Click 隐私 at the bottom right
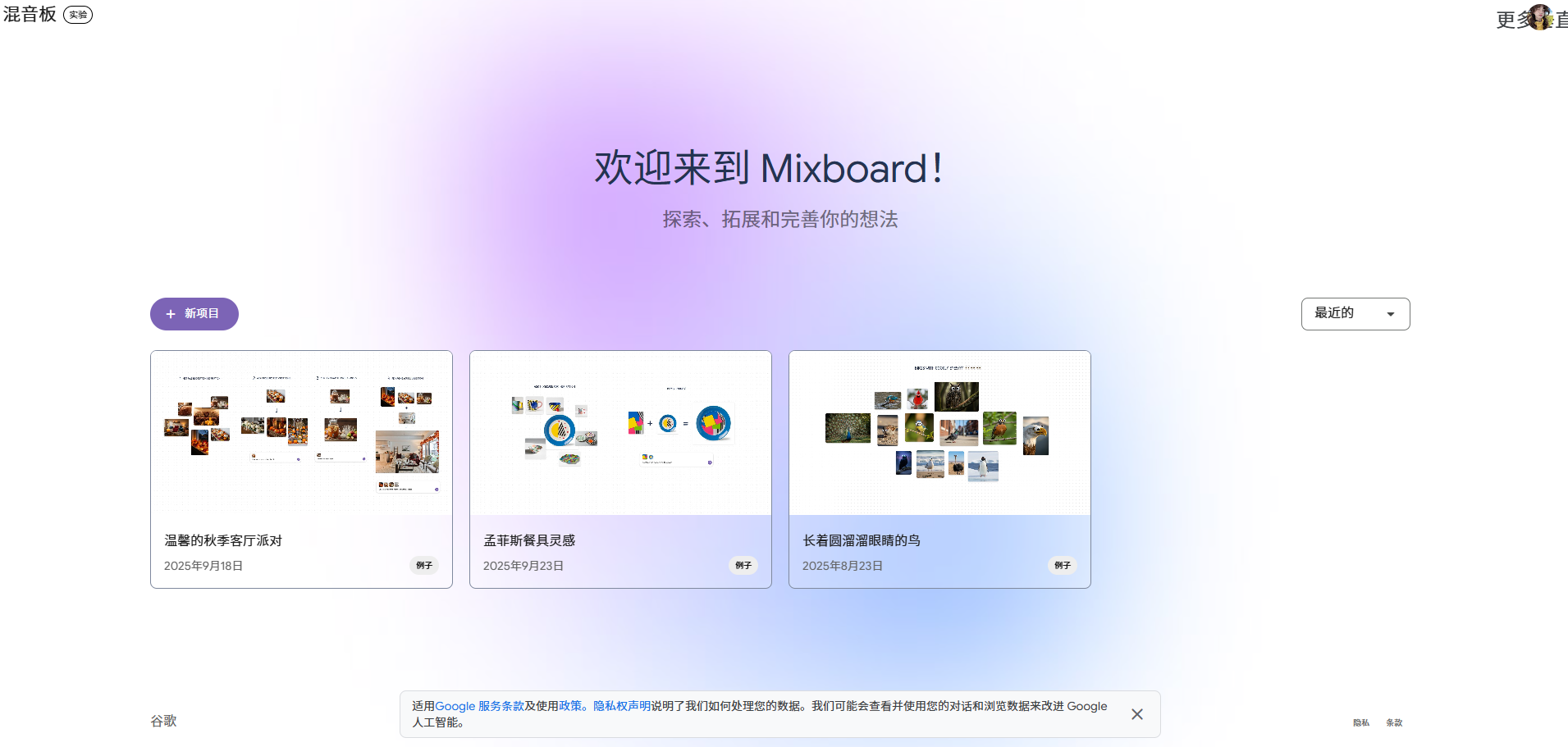1568x747 pixels. click(x=1360, y=722)
